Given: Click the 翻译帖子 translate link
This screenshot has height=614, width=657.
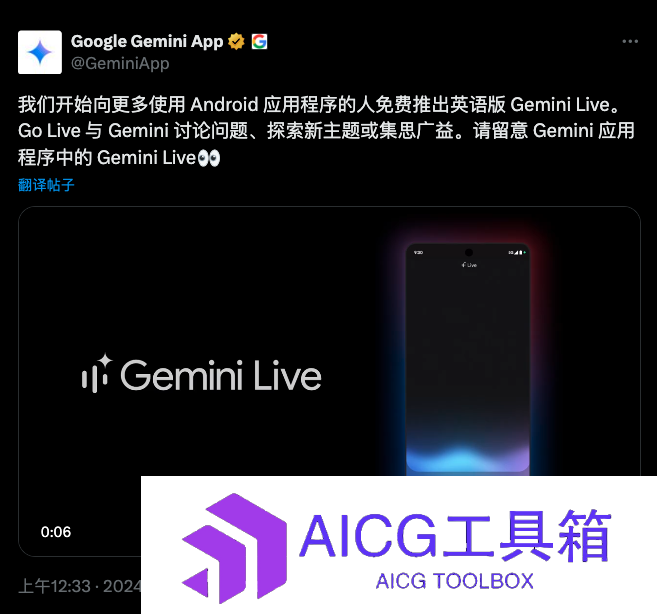Looking at the screenshot, I should pyautogui.click(x=46, y=185).
